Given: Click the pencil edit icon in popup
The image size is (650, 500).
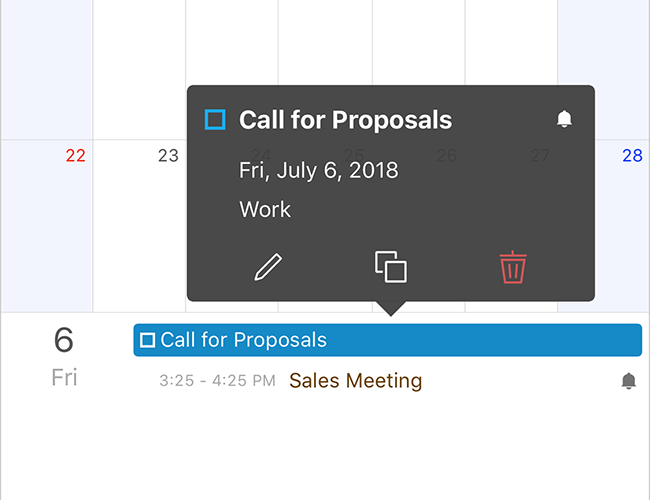Looking at the screenshot, I should click(268, 267).
